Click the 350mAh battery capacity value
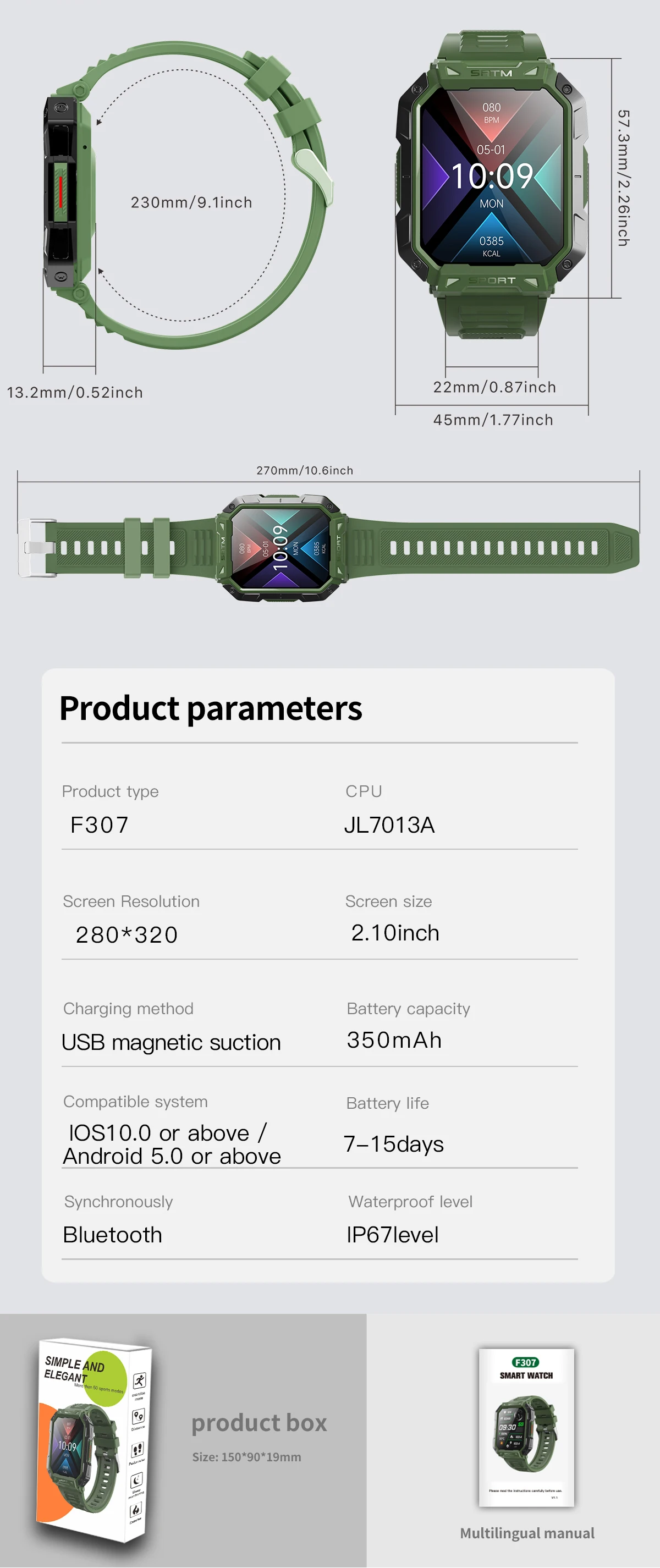This screenshot has width=660, height=1568. click(394, 1039)
